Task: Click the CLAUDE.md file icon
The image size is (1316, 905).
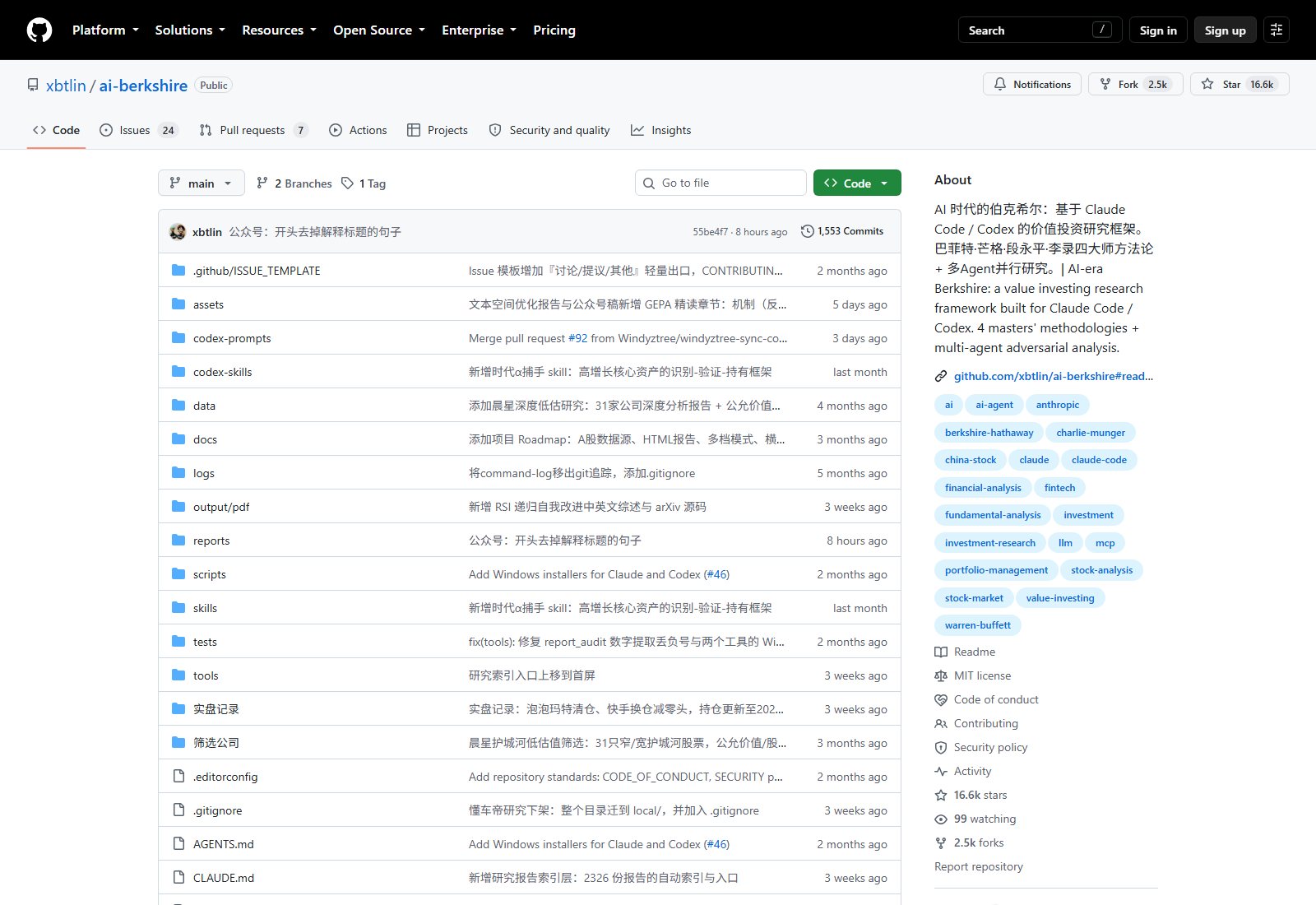Action: tap(178, 878)
